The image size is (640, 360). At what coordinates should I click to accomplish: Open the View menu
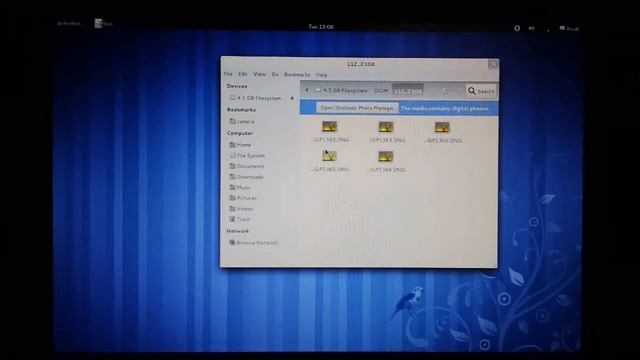tap(260, 74)
